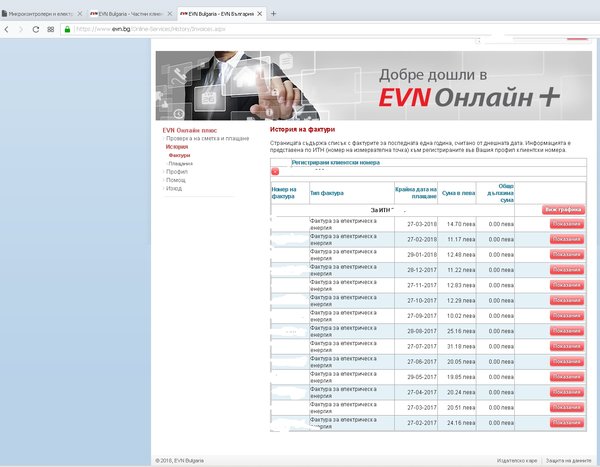Screen dimensions: 600x467
Task: Show readings for the 29-05-2017 invoice
Action: (x=567, y=377)
